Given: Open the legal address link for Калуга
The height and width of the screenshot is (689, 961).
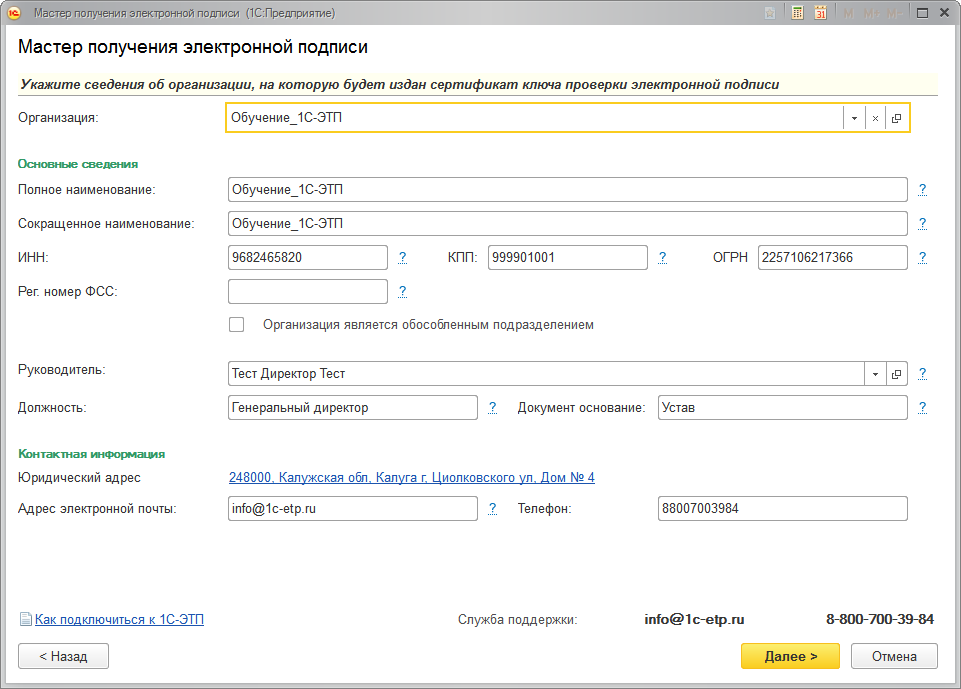Looking at the screenshot, I should pyautogui.click(x=411, y=478).
